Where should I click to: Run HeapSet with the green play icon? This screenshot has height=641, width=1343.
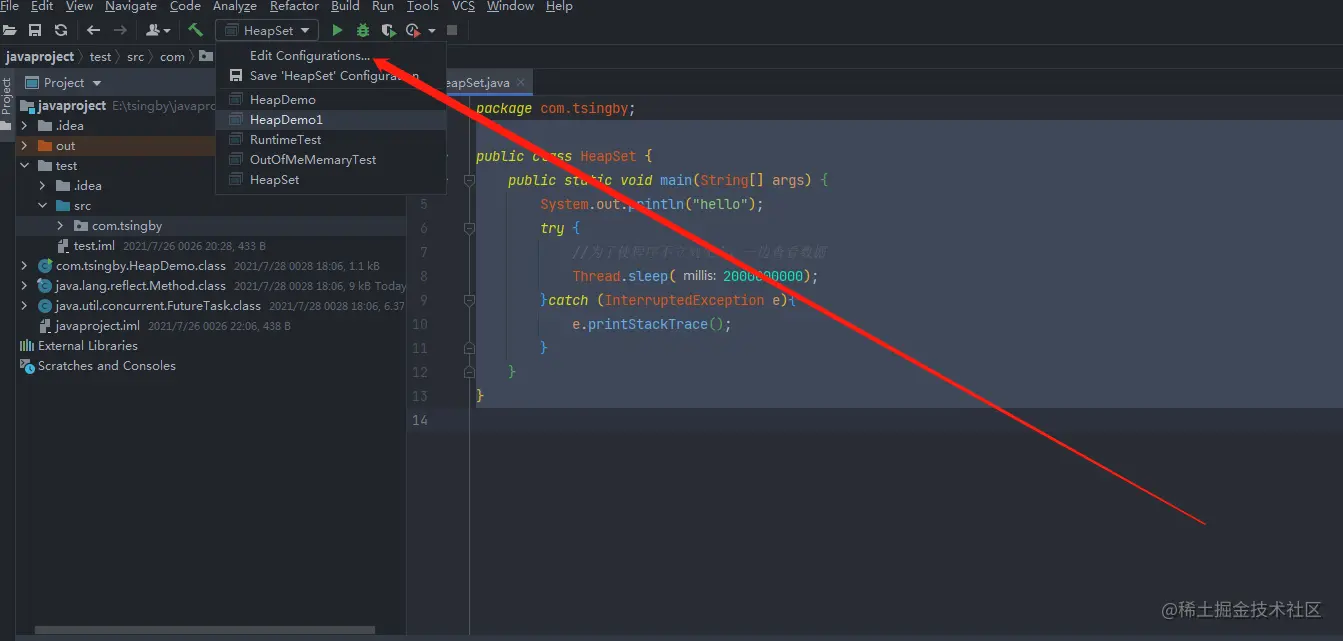[337, 31]
